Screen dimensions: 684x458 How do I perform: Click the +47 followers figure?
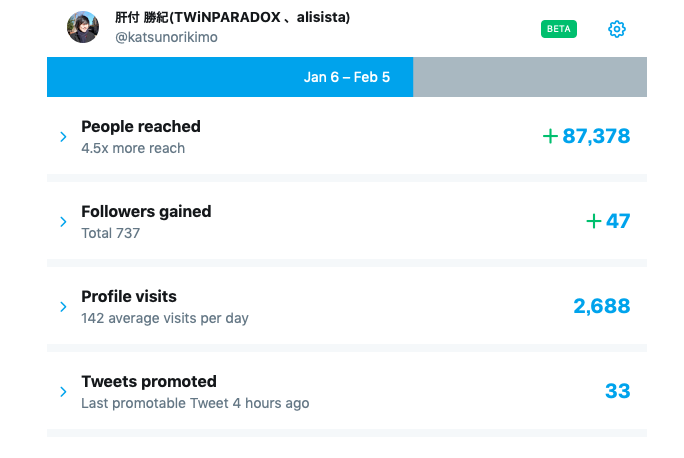[x=608, y=221]
